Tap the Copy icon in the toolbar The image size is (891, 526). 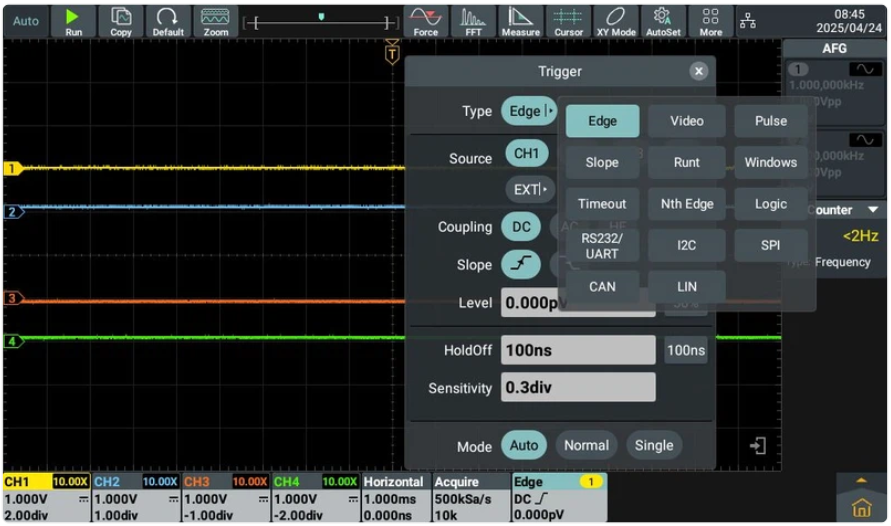(121, 21)
